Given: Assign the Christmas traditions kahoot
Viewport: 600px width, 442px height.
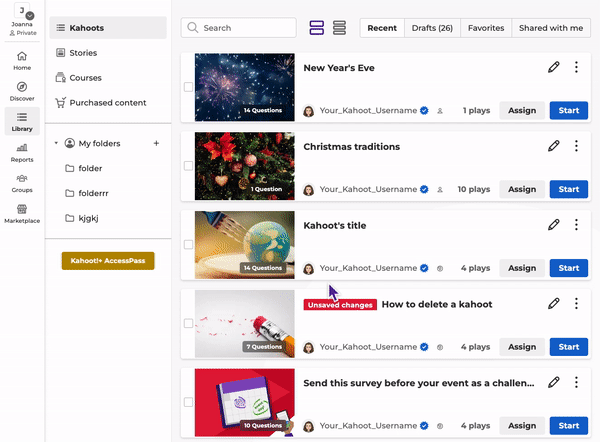Looking at the screenshot, I should [522, 189].
